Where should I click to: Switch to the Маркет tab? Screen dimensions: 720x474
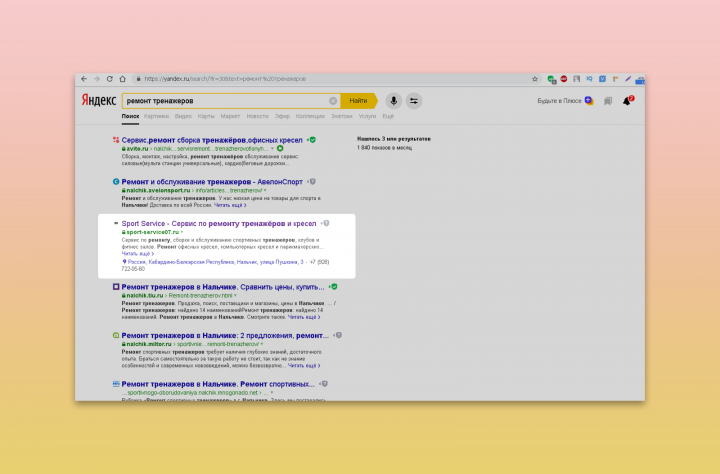click(231, 116)
